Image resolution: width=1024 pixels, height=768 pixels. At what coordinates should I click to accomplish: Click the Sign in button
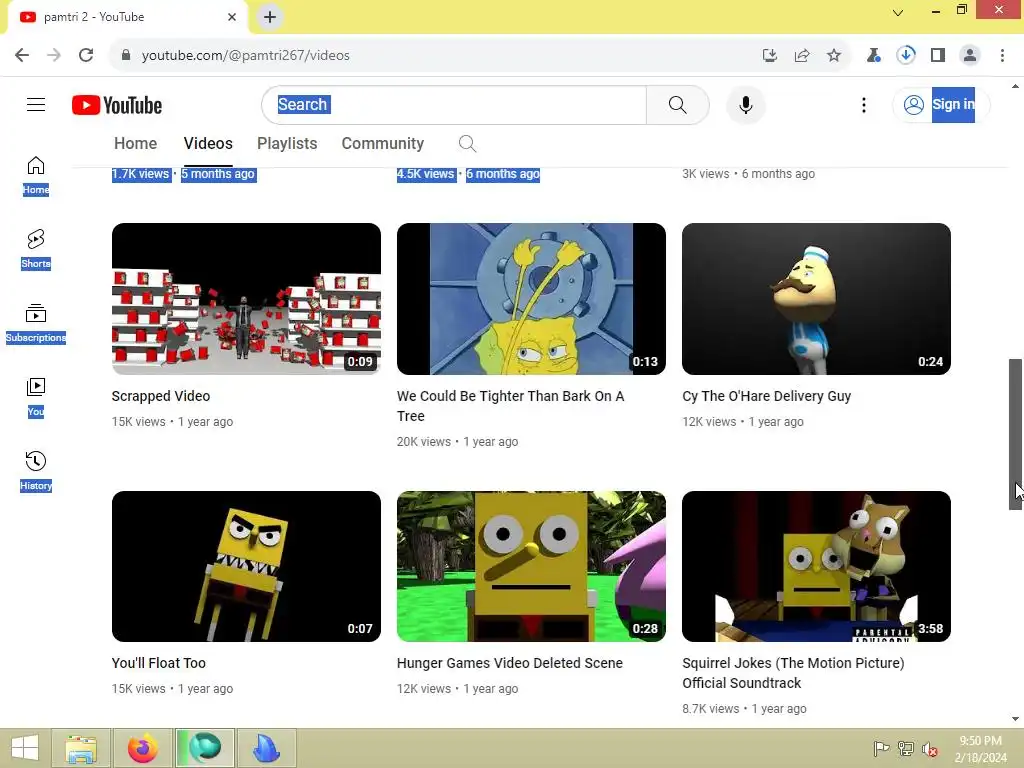940,104
